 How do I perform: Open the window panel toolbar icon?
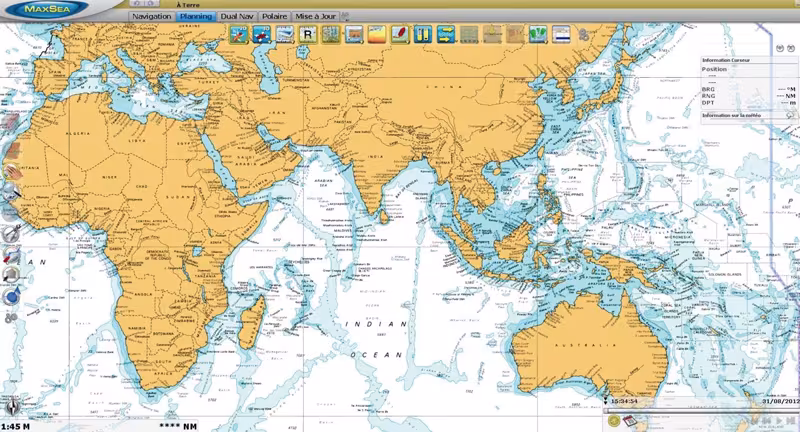point(561,35)
